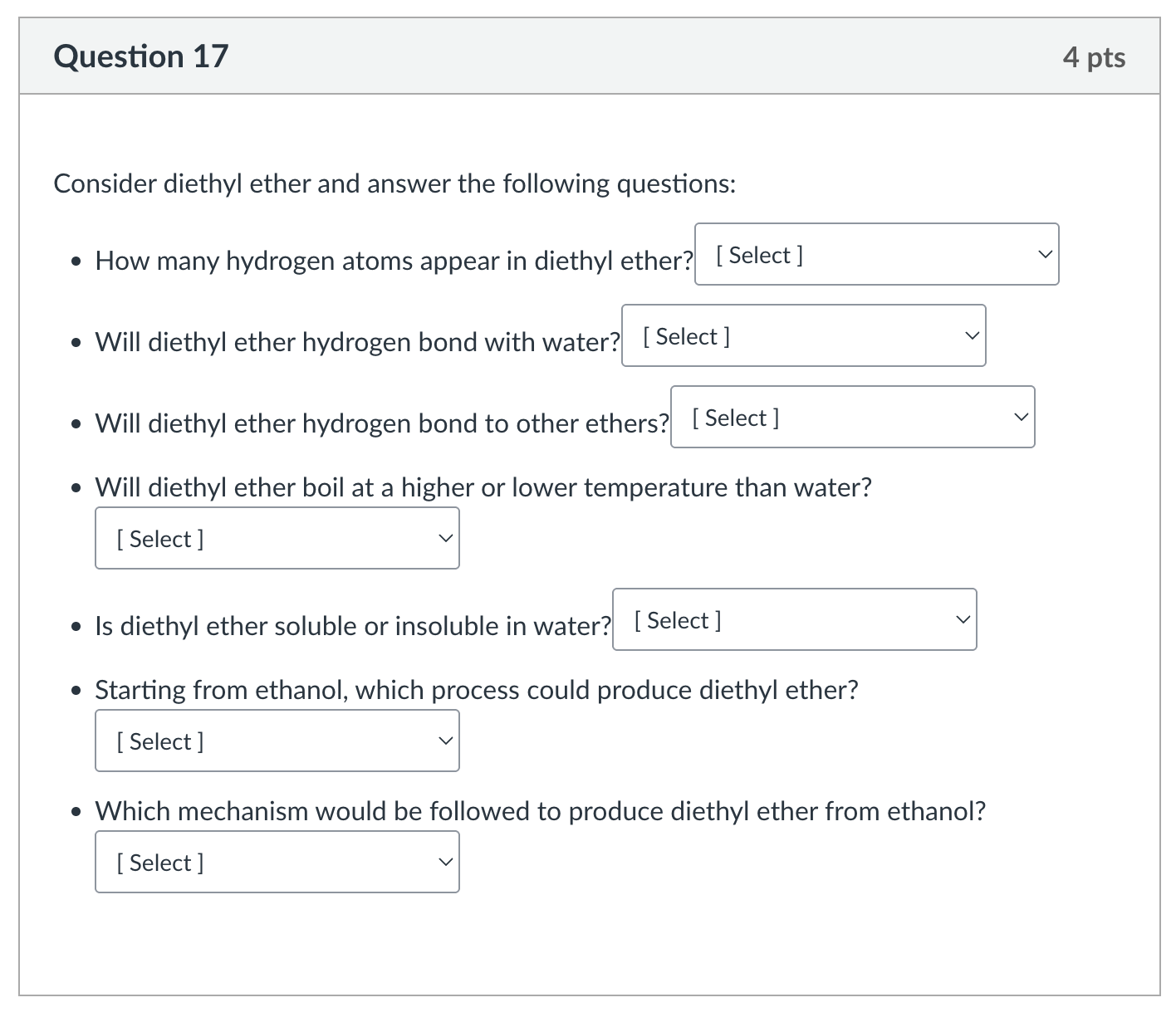Click the chevron on the solubility dropdown
This screenshot has width=1176, height=1017.
tap(963, 619)
